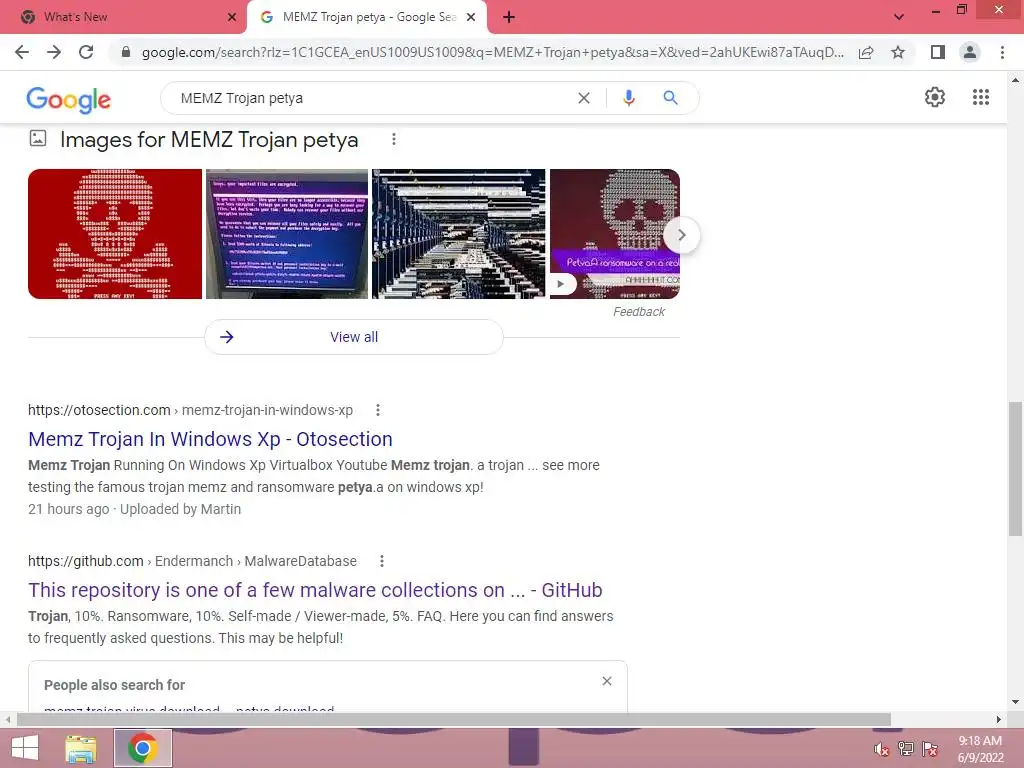Click the muted volume tray icon
The image size is (1024, 768).
tap(881, 748)
